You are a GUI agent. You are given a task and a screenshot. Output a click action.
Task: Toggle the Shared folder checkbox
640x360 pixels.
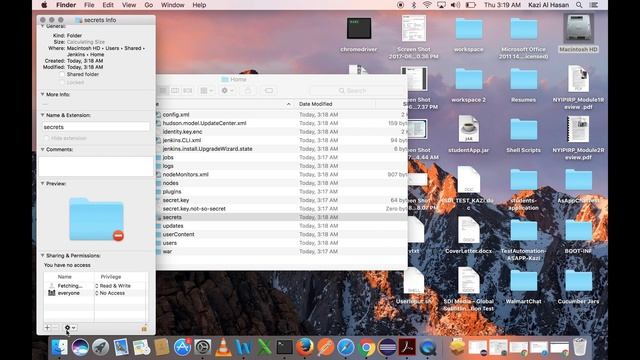click(x=62, y=74)
